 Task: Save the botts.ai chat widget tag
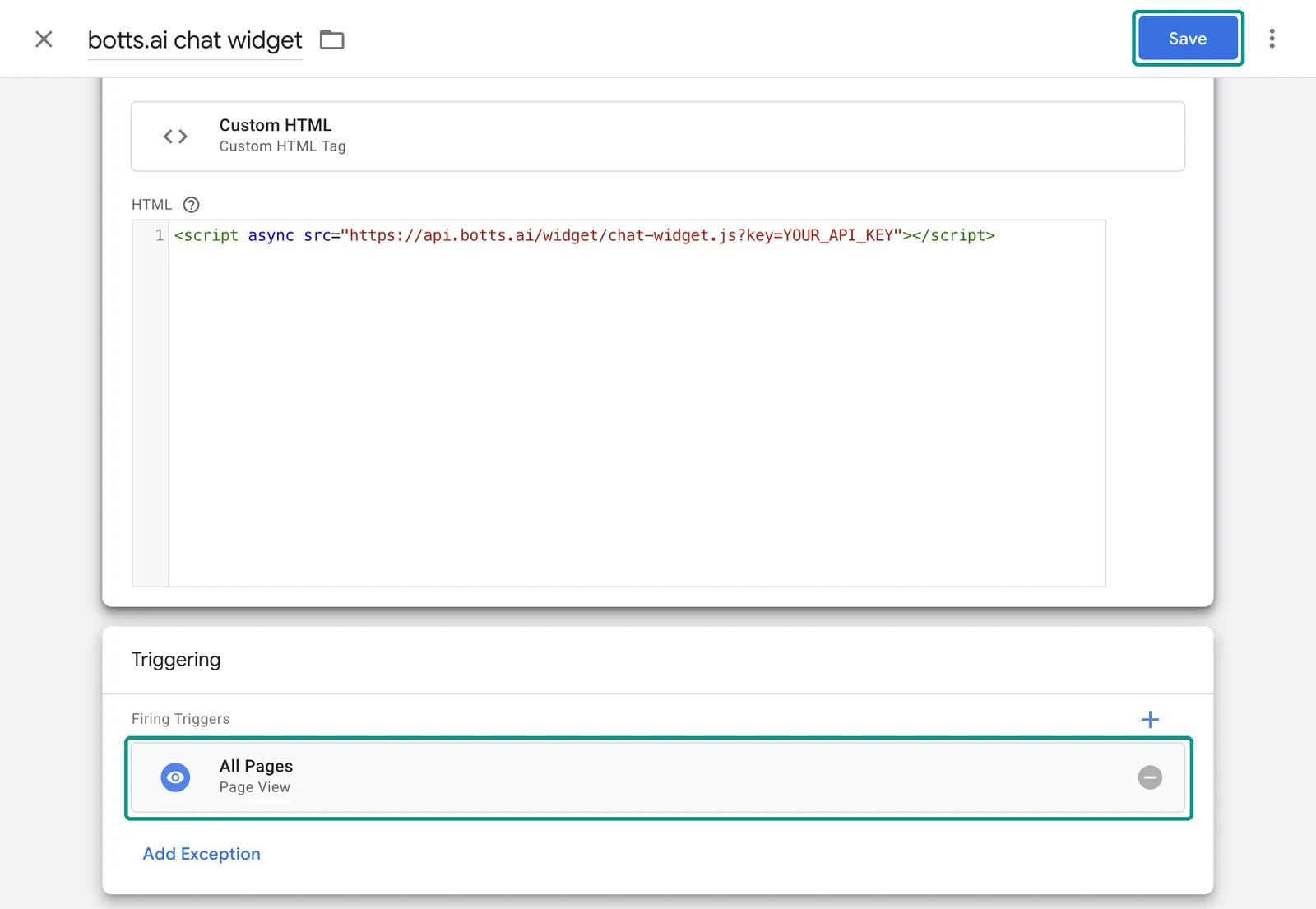click(x=1188, y=39)
